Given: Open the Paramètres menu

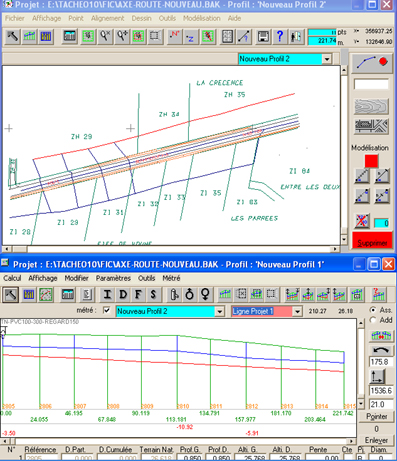Looking at the screenshot, I should coord(113,278).
